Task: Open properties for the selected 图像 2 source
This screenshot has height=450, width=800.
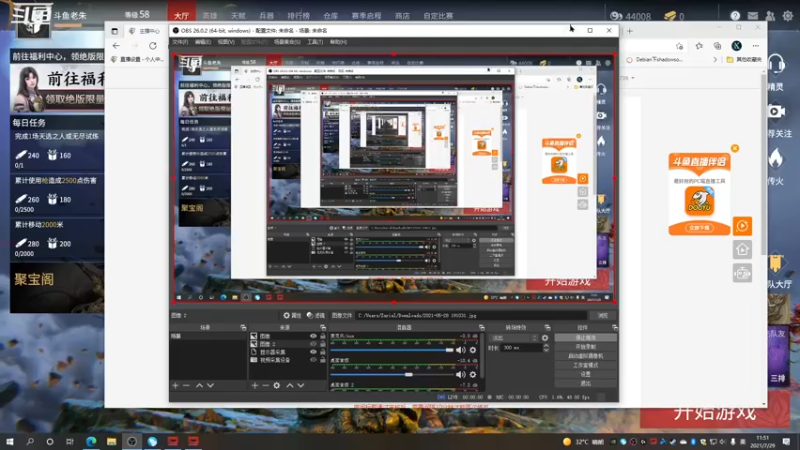Action: coord(292,316)
